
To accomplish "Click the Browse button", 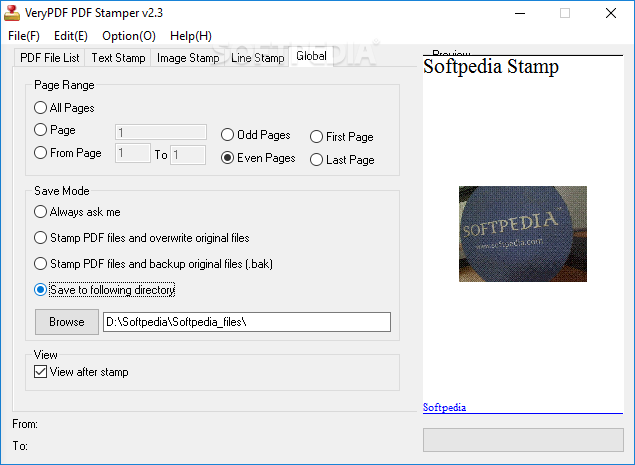I will (x=67, y=322).
